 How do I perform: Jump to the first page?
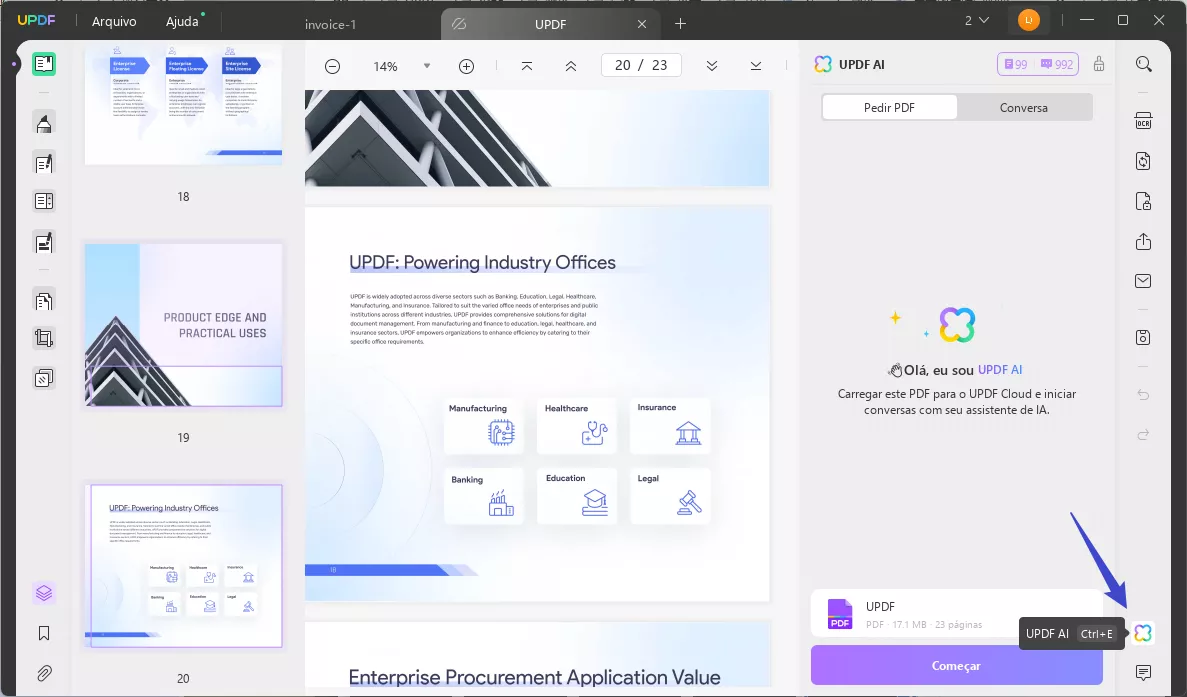(527, 67)
